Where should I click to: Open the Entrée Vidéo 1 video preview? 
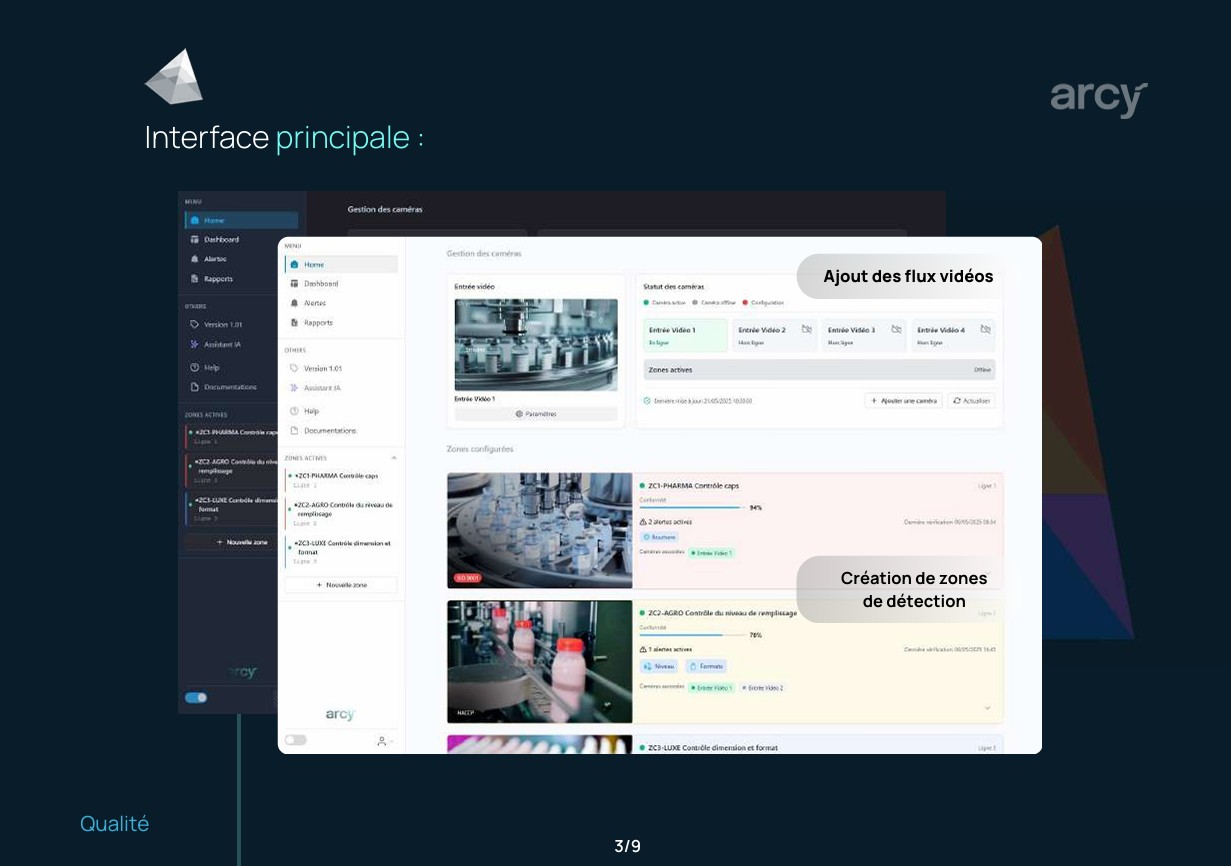[x=536, y=344]
